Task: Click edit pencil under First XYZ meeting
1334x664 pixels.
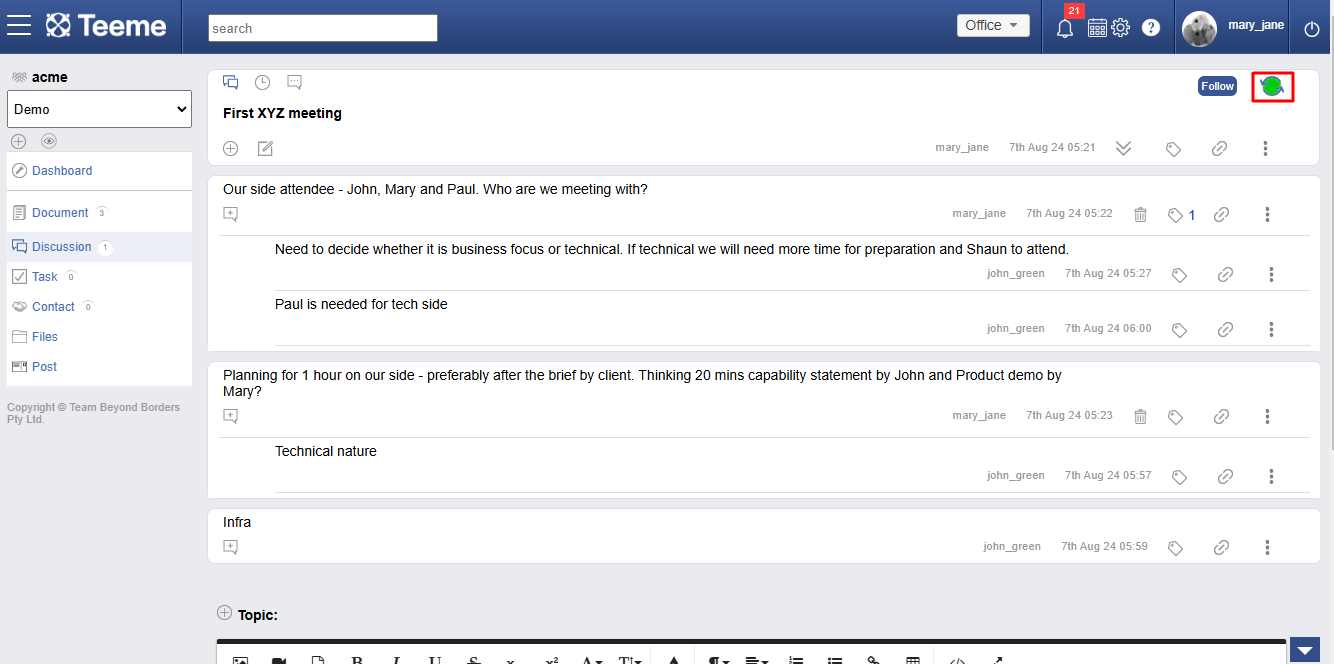Action: (265, 148)
